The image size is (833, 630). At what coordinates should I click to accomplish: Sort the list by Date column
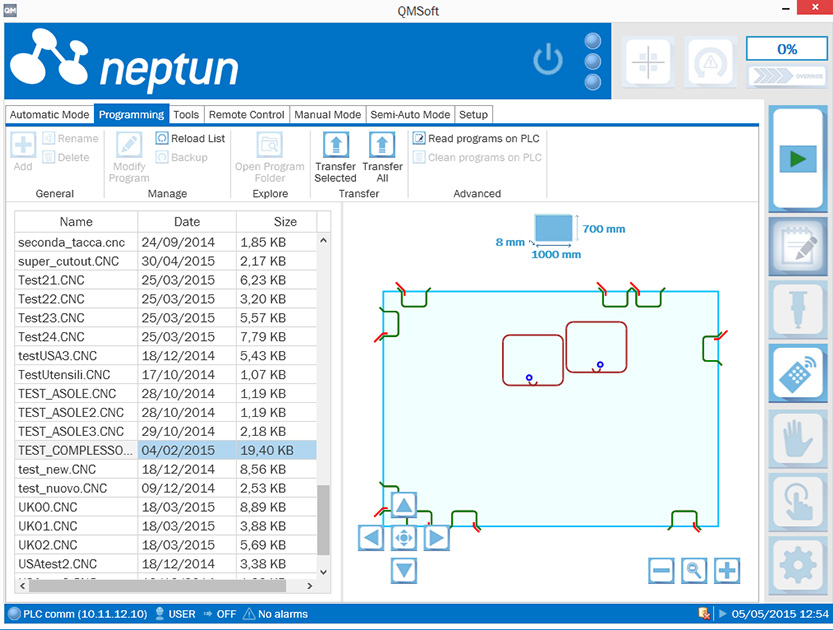click(x=186, y=222)
